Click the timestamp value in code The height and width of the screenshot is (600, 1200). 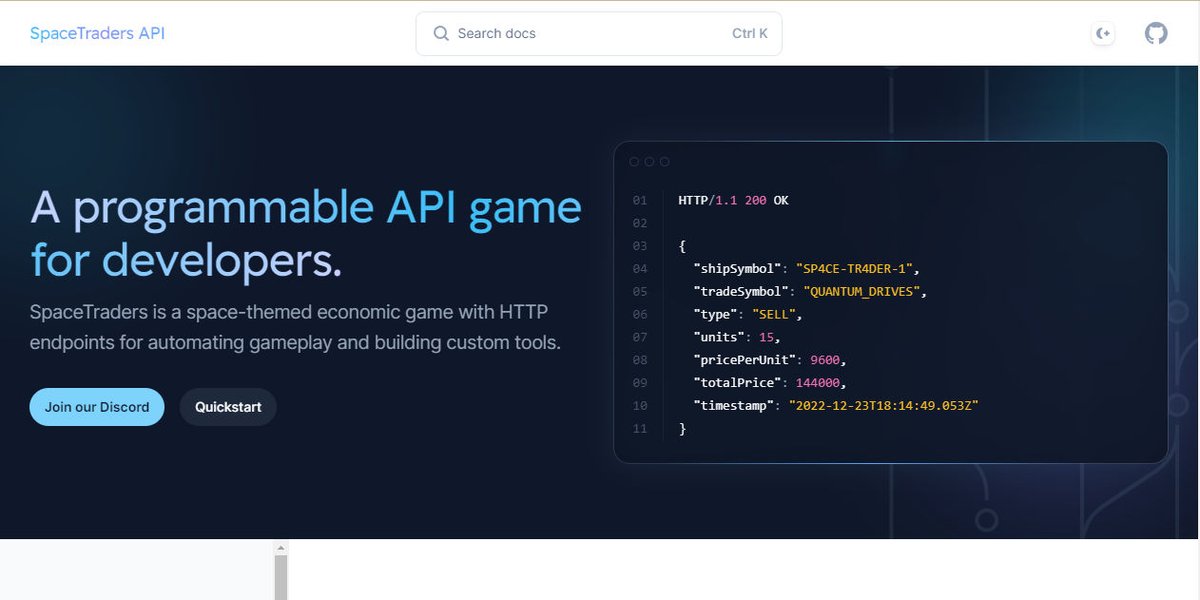pos(884,405)
